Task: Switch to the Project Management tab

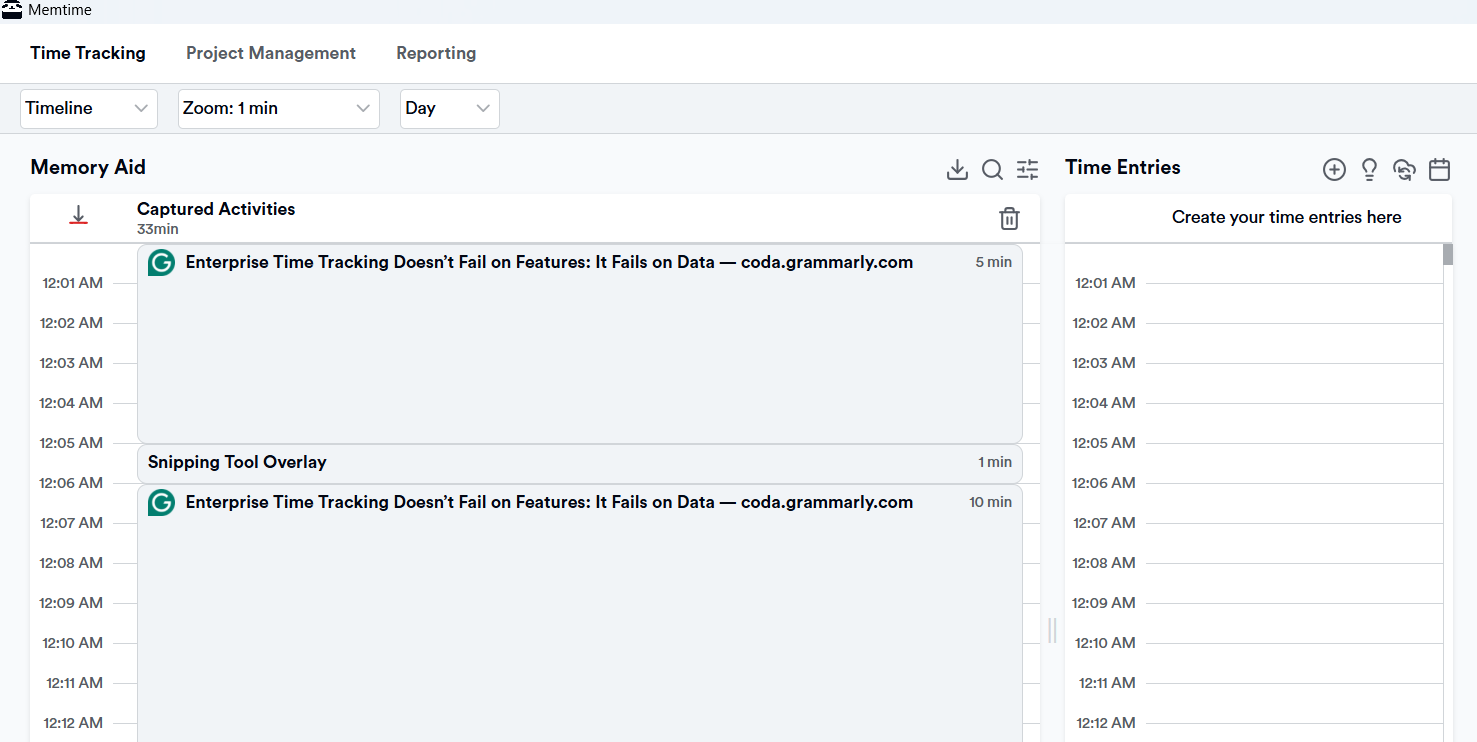Action: (x=271, y=53)
